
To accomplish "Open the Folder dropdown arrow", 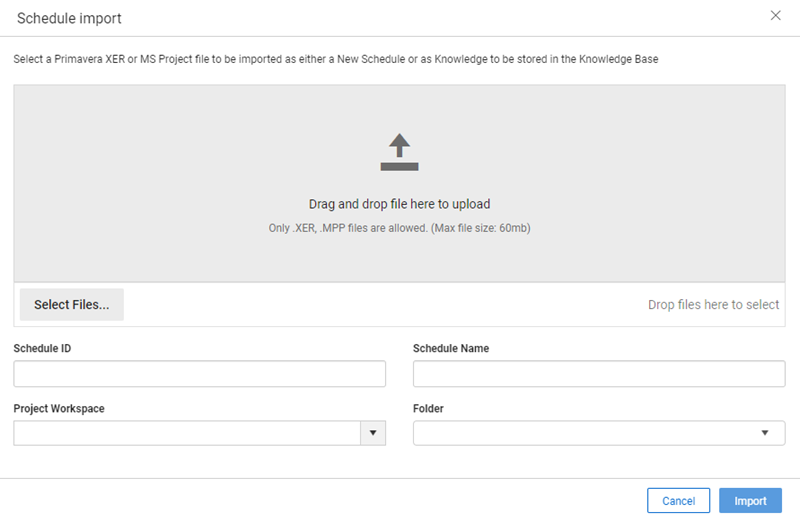I will pyautogui.click(x=765, y=433).
